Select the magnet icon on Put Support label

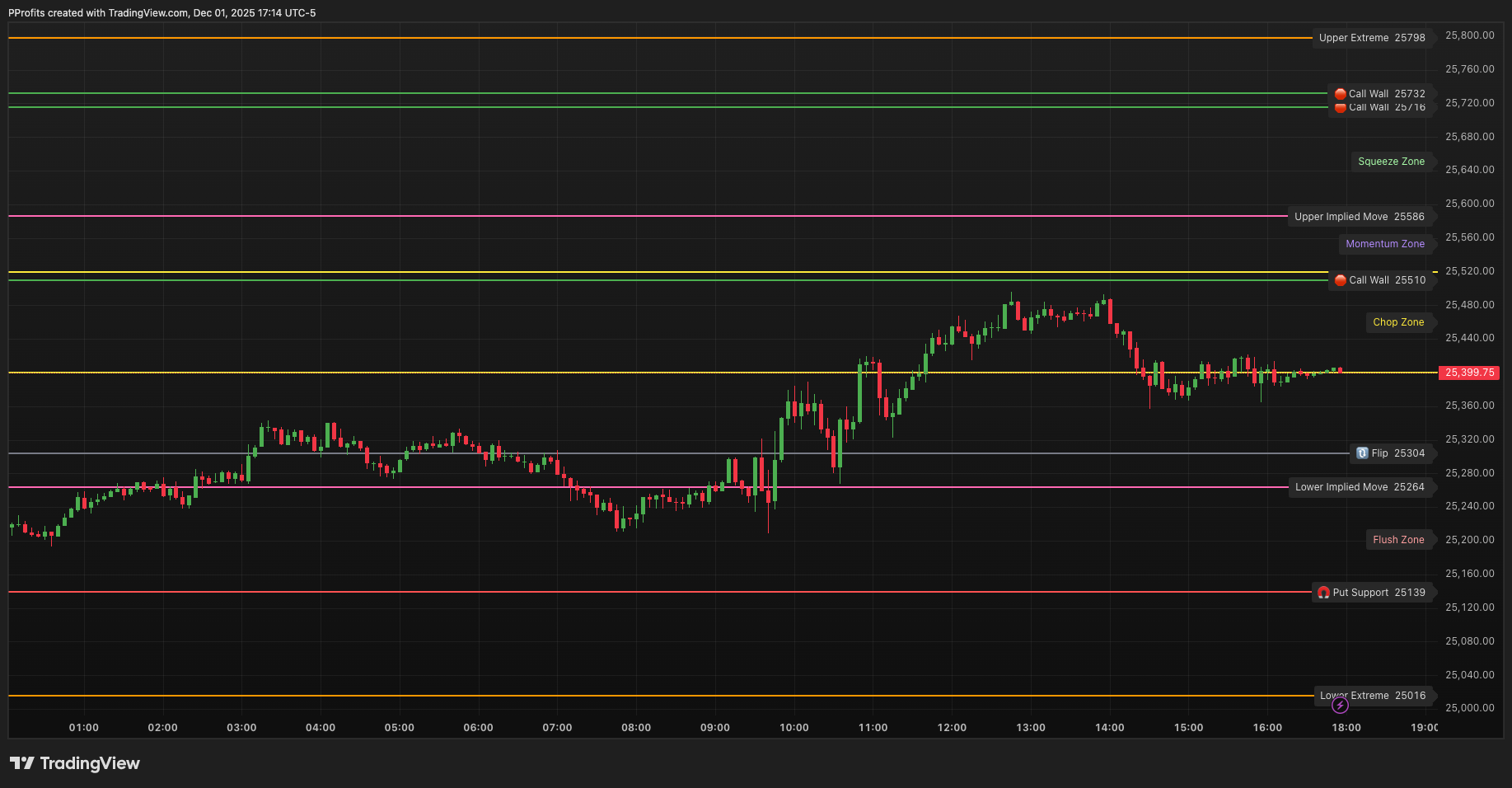1324,592
